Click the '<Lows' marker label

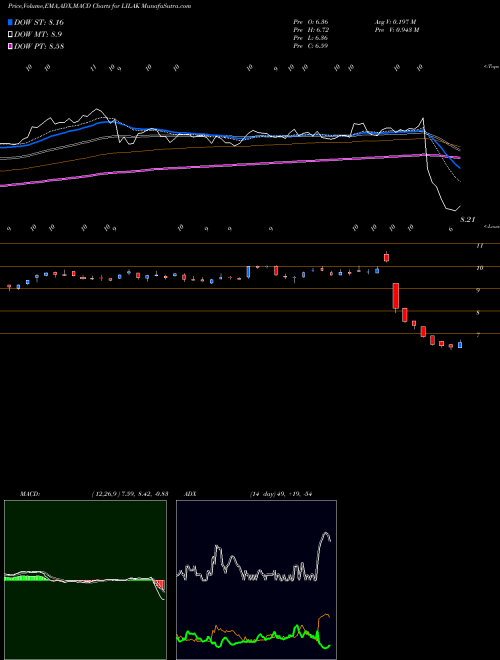(492, 226)
